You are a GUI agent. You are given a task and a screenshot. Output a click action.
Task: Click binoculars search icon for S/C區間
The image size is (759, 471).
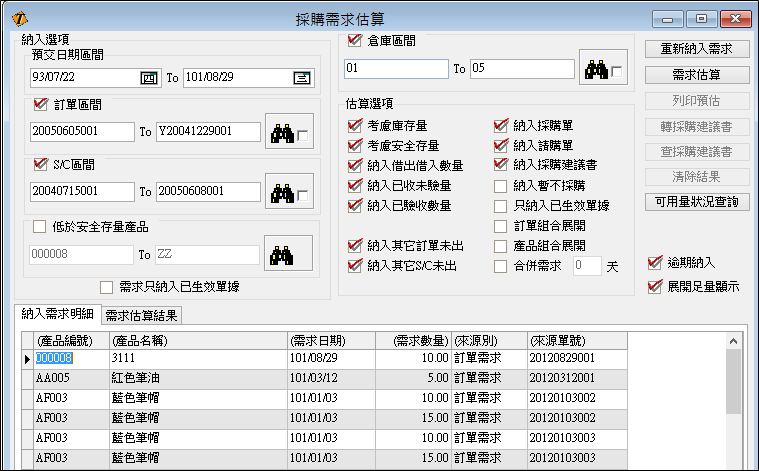279,191
